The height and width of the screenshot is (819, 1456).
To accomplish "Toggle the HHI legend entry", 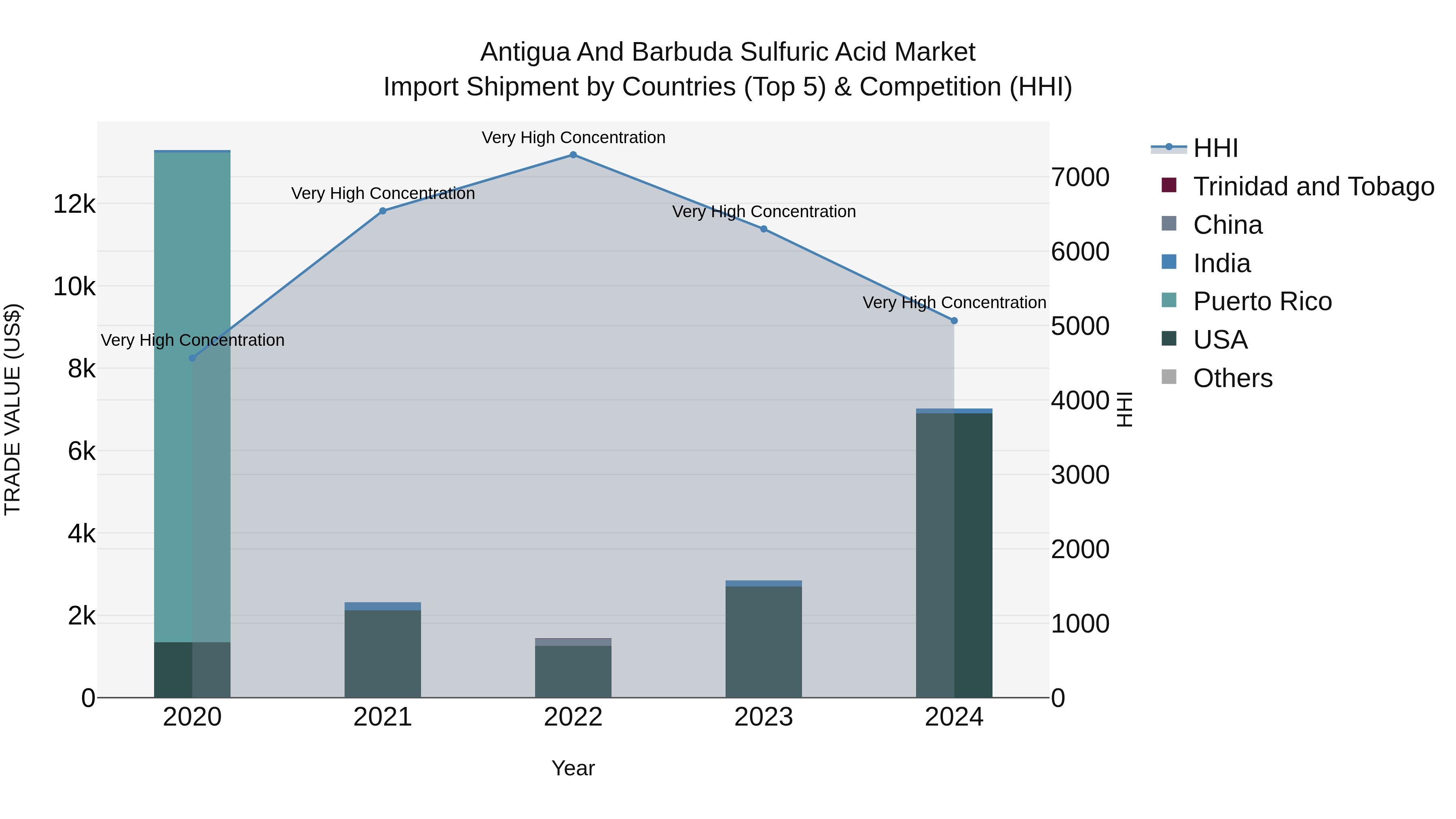I will pos(1194,148).
